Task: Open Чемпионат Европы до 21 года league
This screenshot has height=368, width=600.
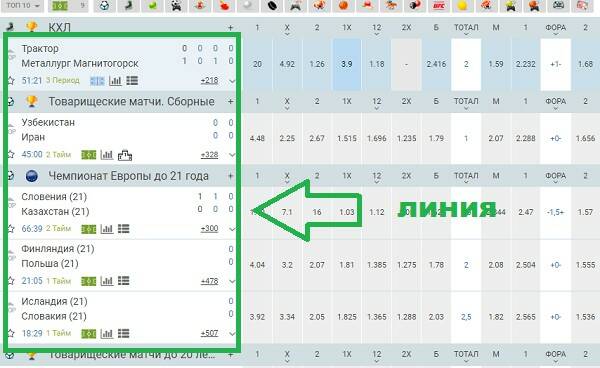Action: [x=129, y=176]
